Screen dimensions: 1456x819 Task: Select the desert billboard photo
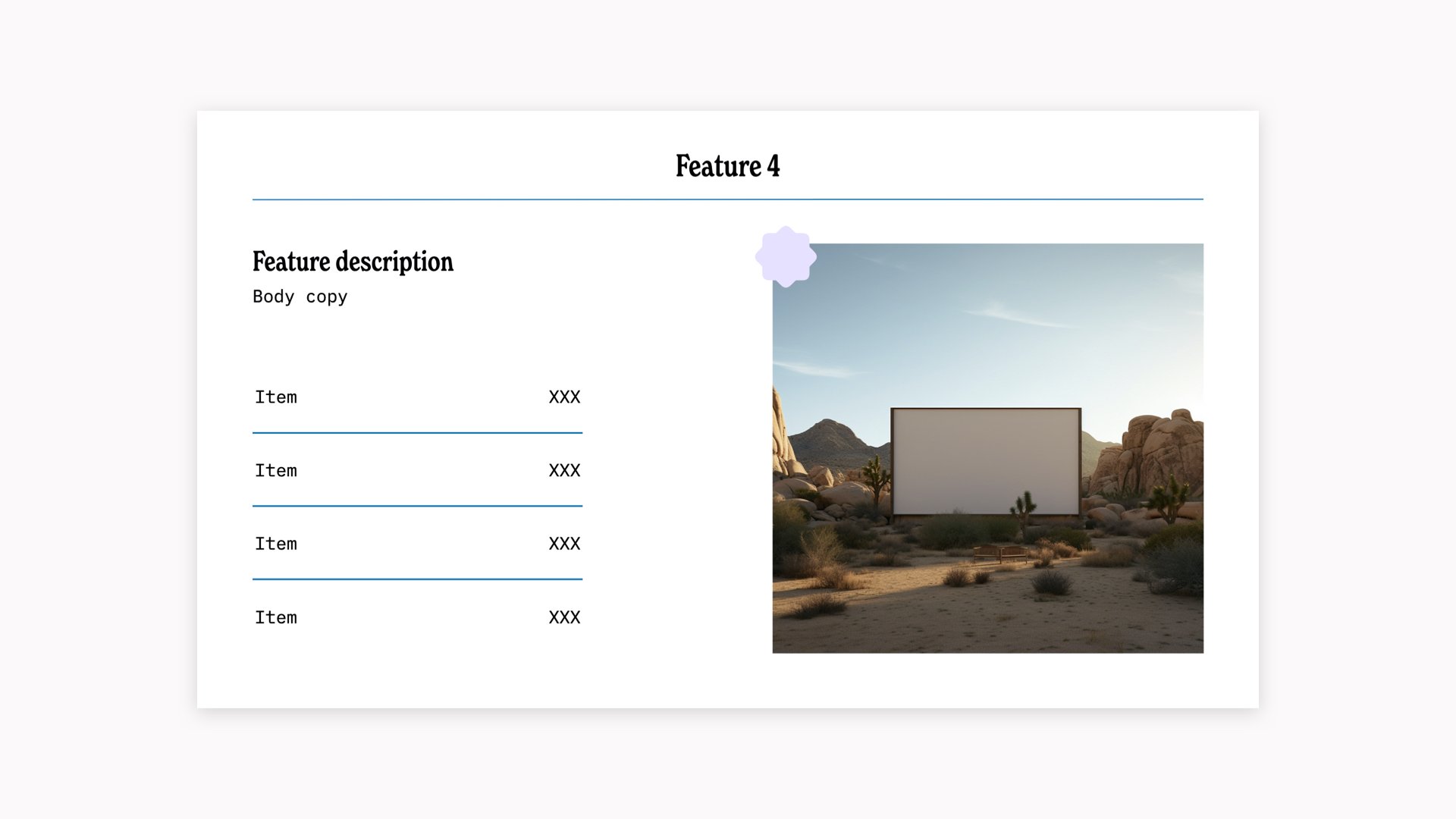[x=987, y=448]
